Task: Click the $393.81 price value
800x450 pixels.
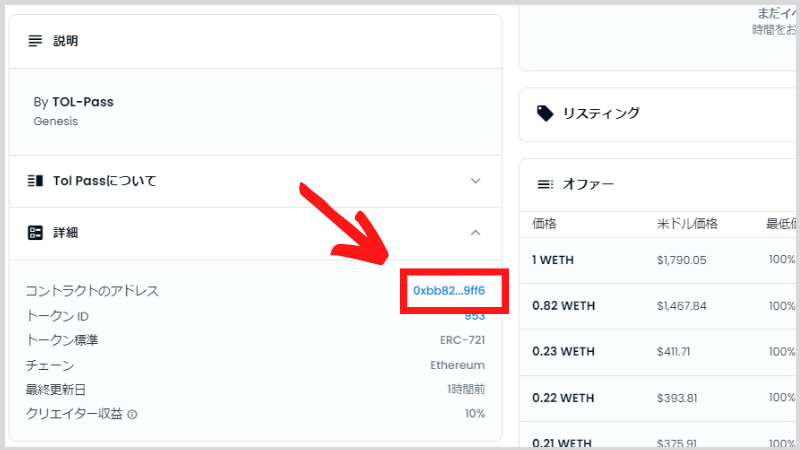Action: 677,398
